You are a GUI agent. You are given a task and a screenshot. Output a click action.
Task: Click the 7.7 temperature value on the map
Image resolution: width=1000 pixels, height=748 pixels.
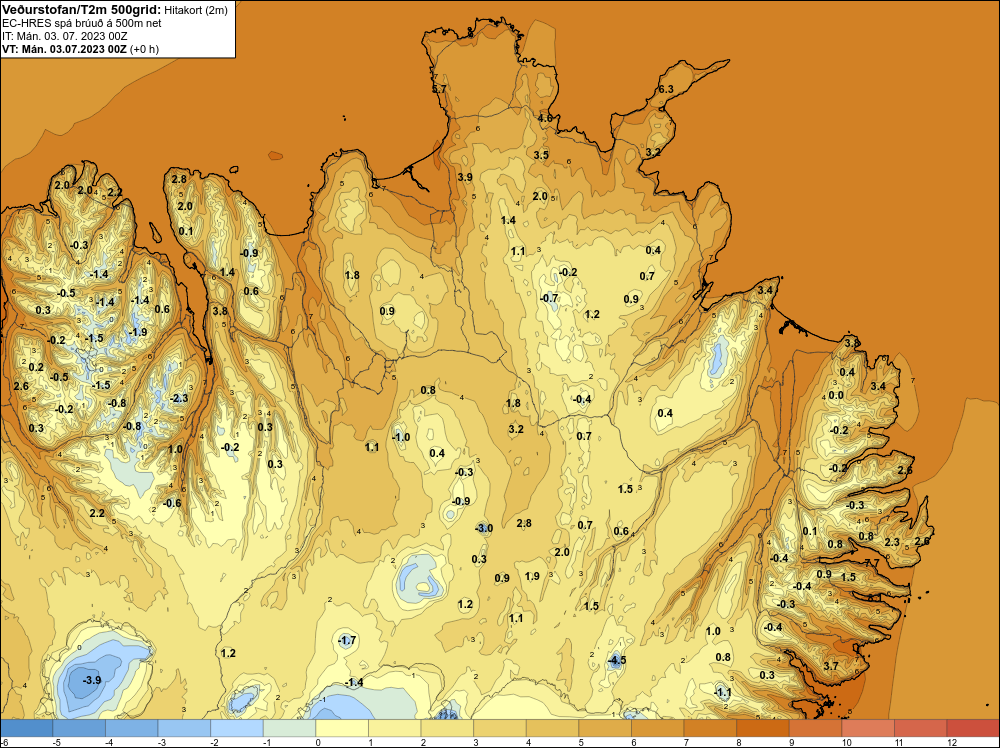coord(872,563)
